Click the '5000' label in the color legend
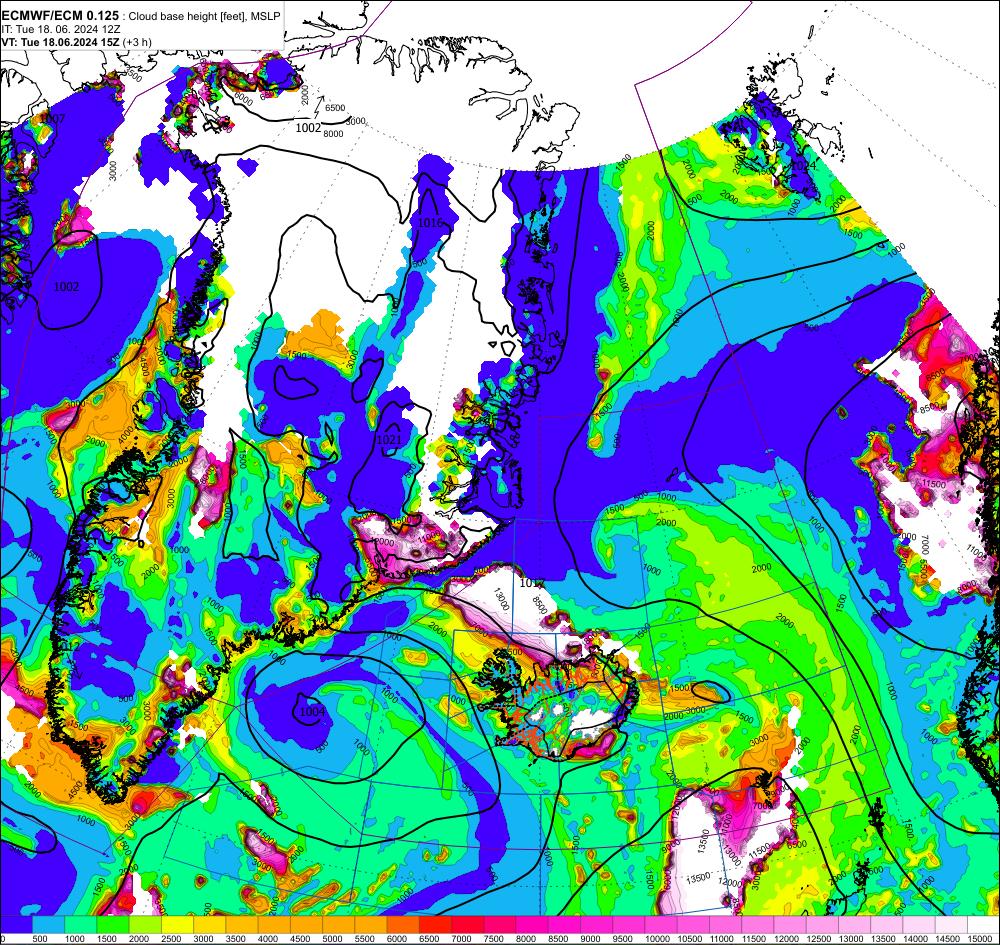Viewport: 1000px width, 945px height. [x=332, y=939]
